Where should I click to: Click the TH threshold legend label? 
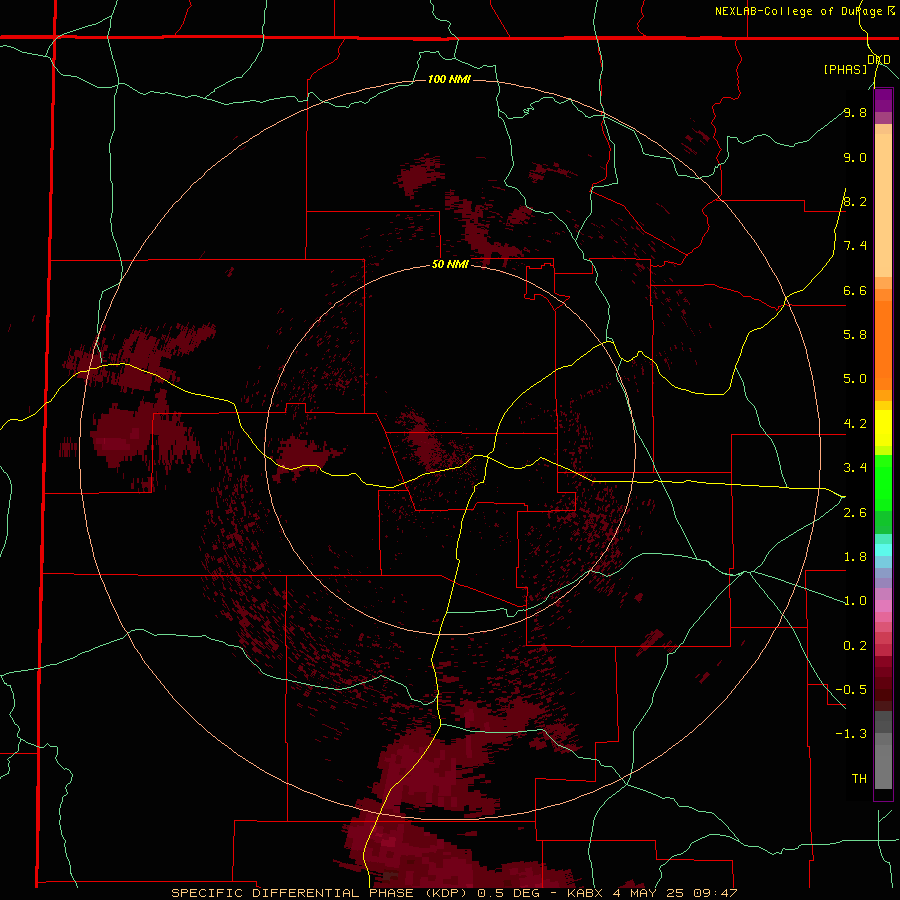859,779
